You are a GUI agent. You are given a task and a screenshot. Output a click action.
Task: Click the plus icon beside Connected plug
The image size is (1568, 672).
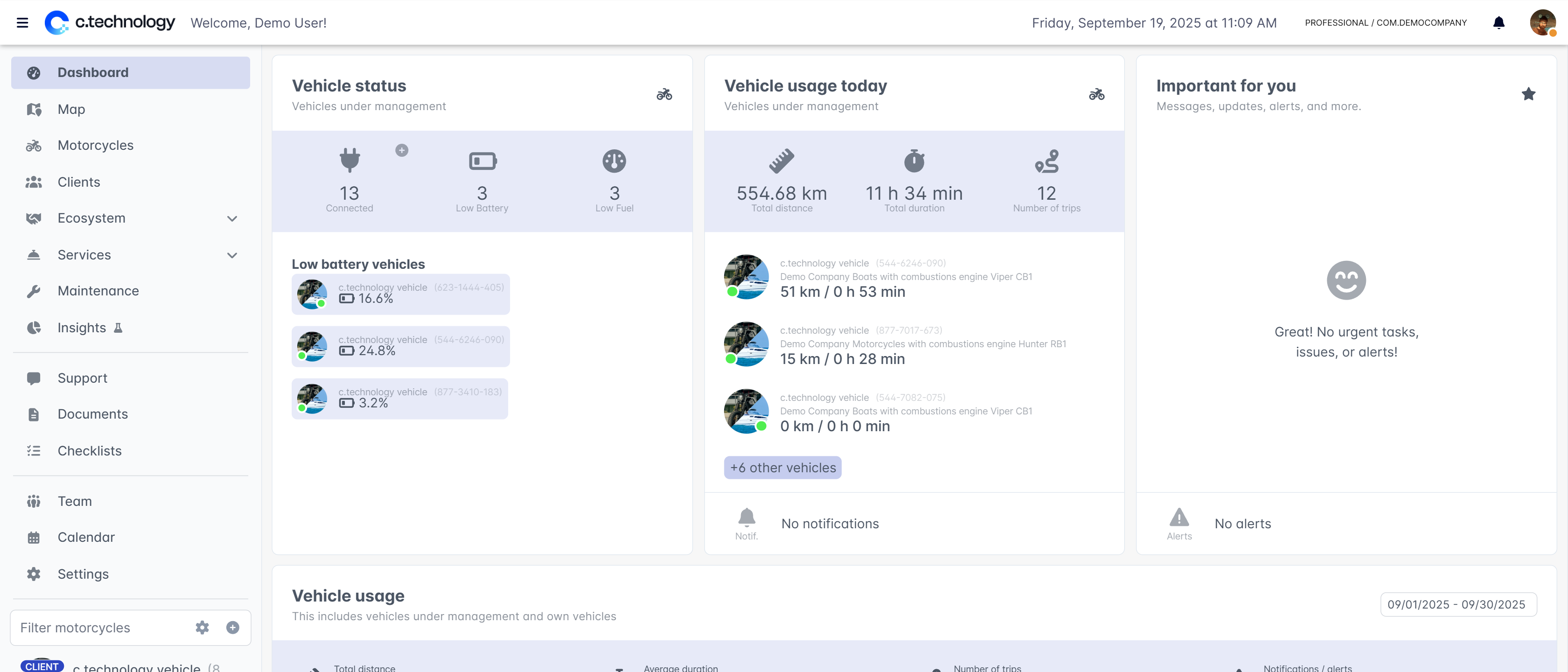402,150
